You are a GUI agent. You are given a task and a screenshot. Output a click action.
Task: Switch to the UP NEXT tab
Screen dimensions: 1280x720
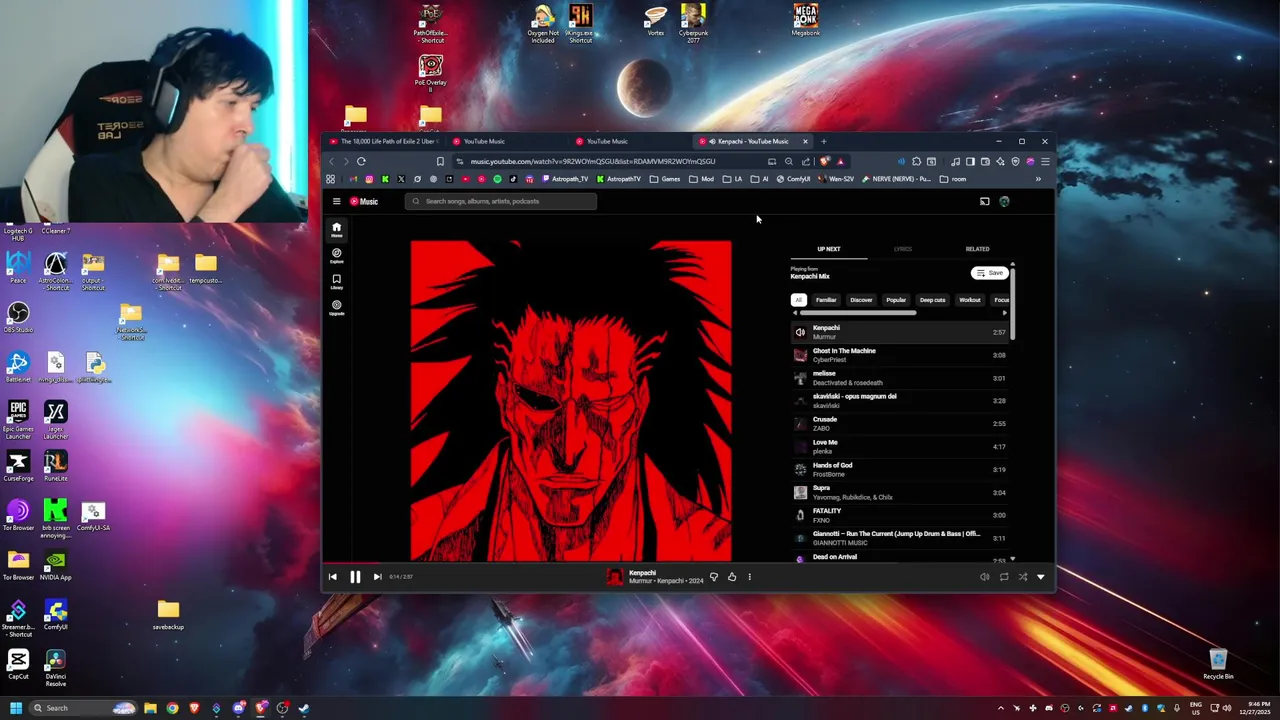[x=828, y=249]
